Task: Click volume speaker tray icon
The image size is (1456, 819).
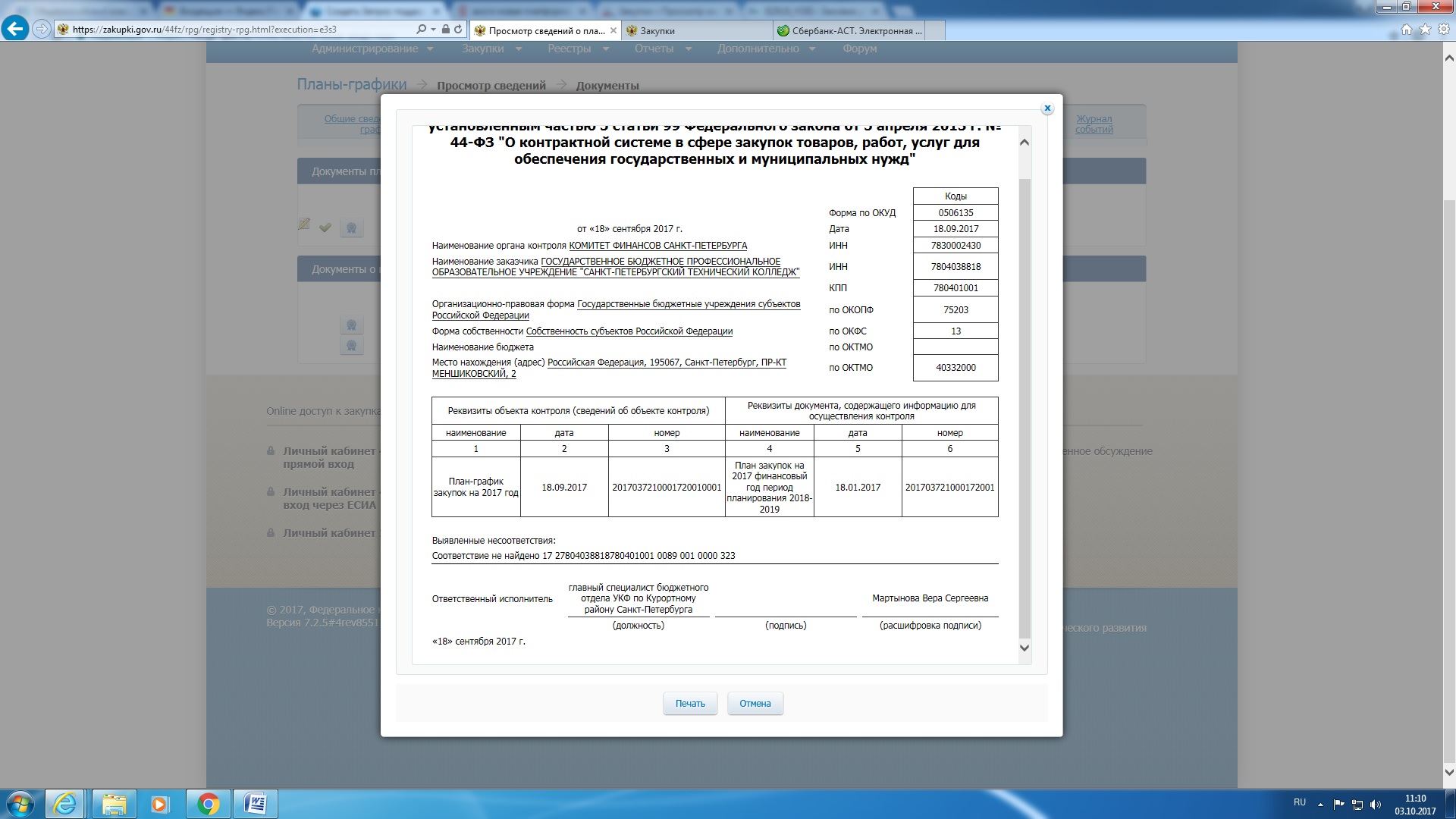Action: coord(1376,804)
